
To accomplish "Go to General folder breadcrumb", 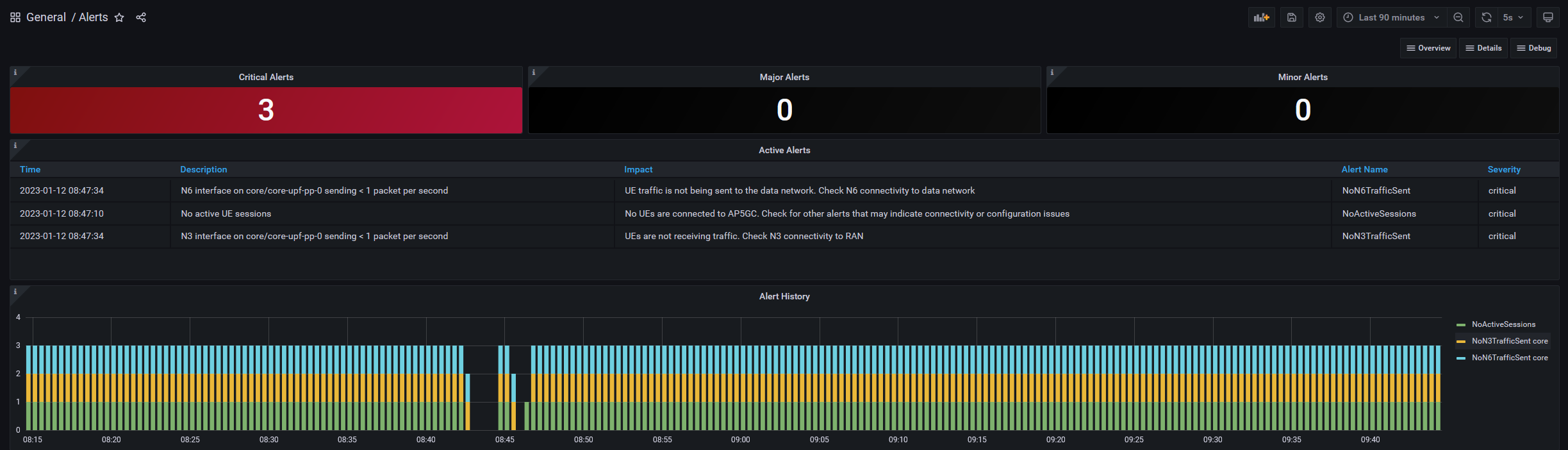I will 46,17.
